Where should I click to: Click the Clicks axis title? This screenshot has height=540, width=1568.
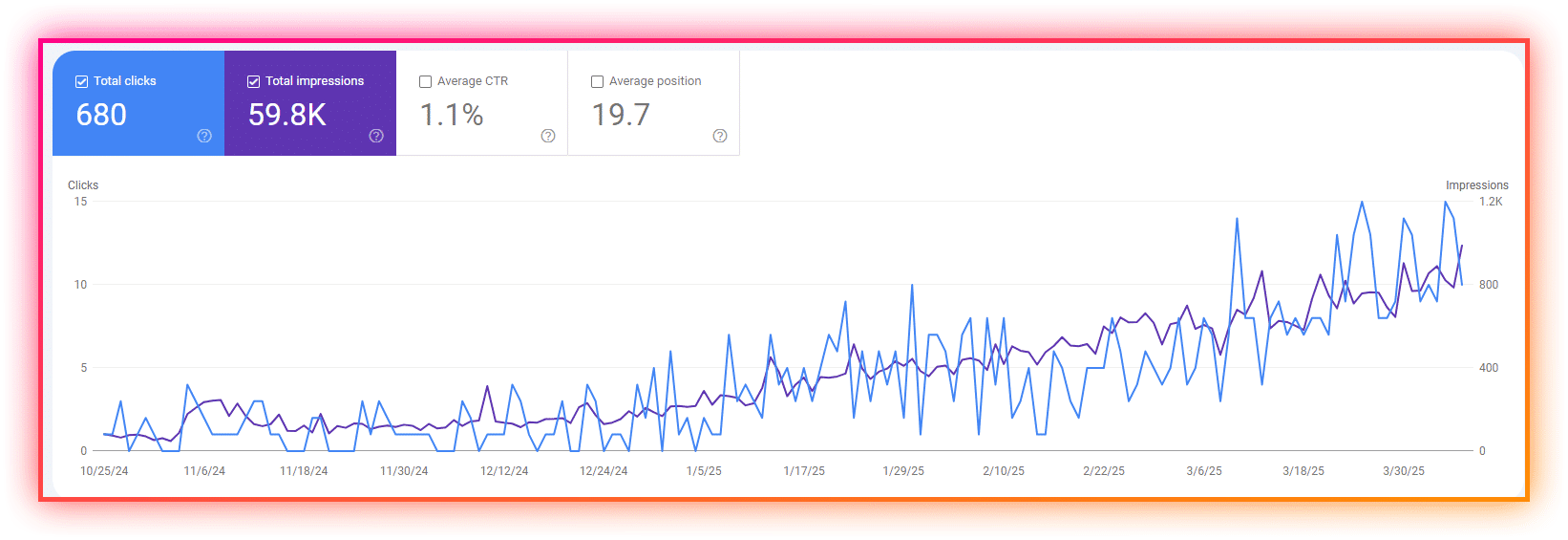click(x=83, y=185)
